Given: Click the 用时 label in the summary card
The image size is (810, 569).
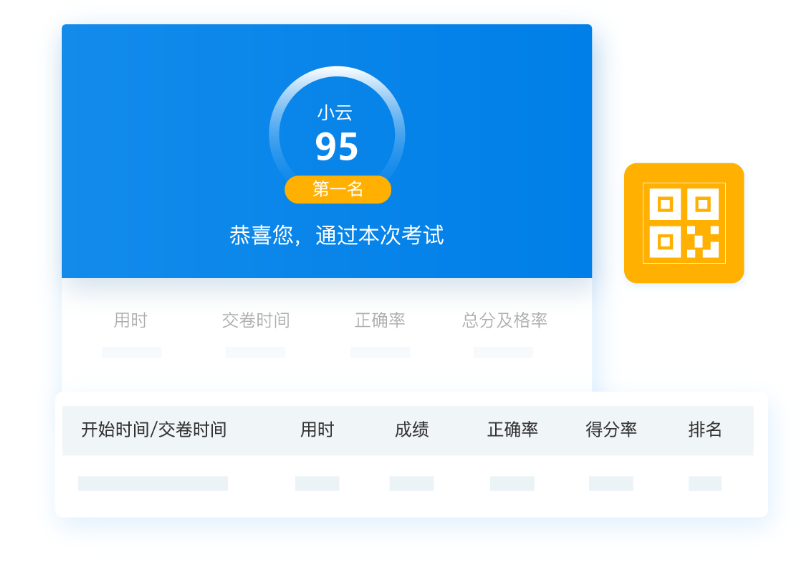Looking at the screenshot, I should pyautogui.click(x=130, y=320).
